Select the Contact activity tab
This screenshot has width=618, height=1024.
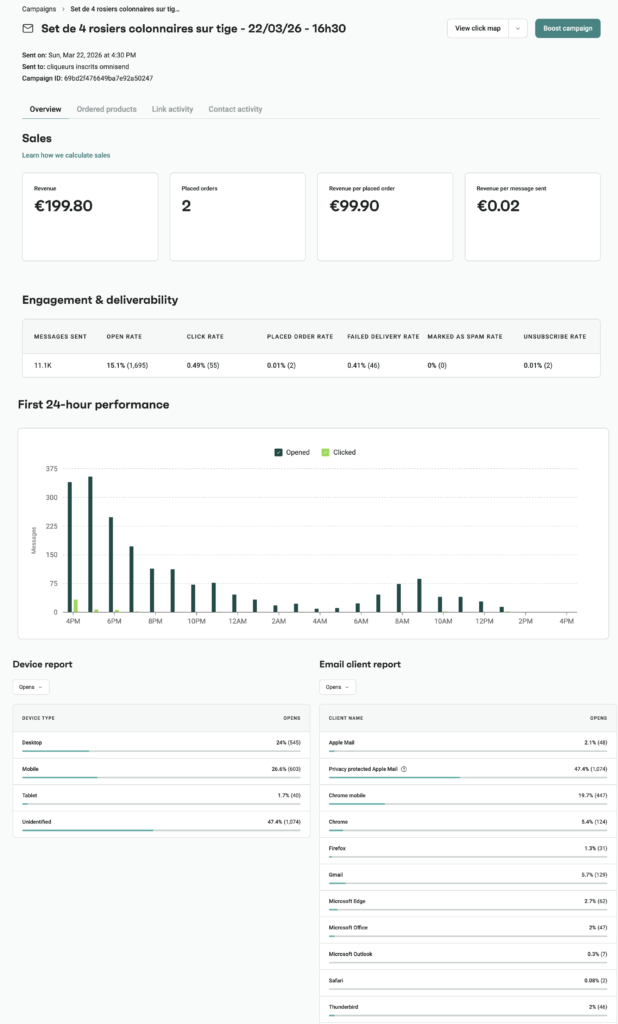(235, 109)
